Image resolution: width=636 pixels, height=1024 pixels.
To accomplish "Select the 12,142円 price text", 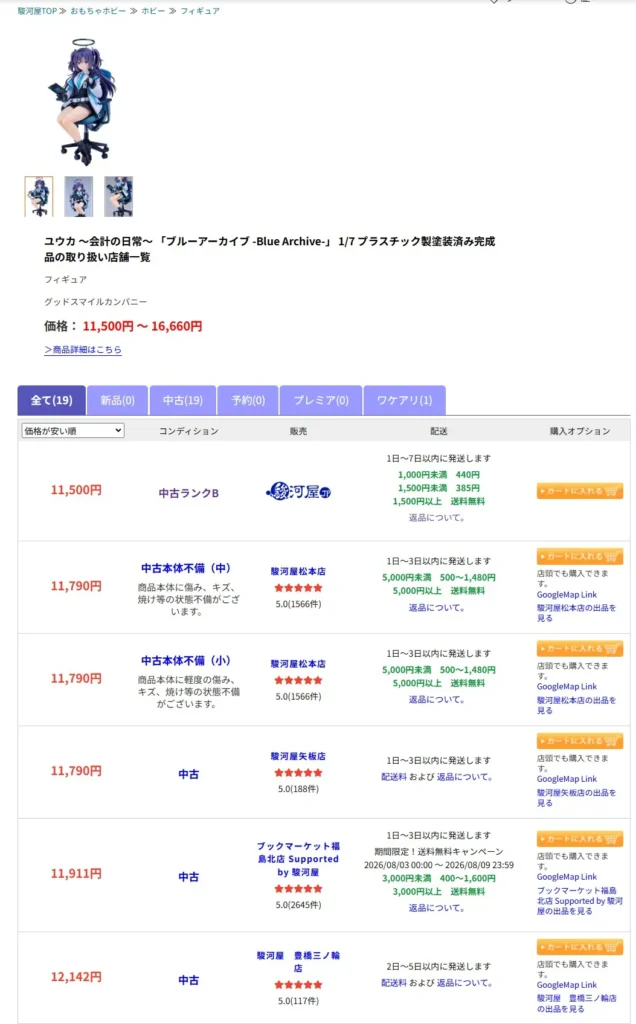I will [76, 977].
